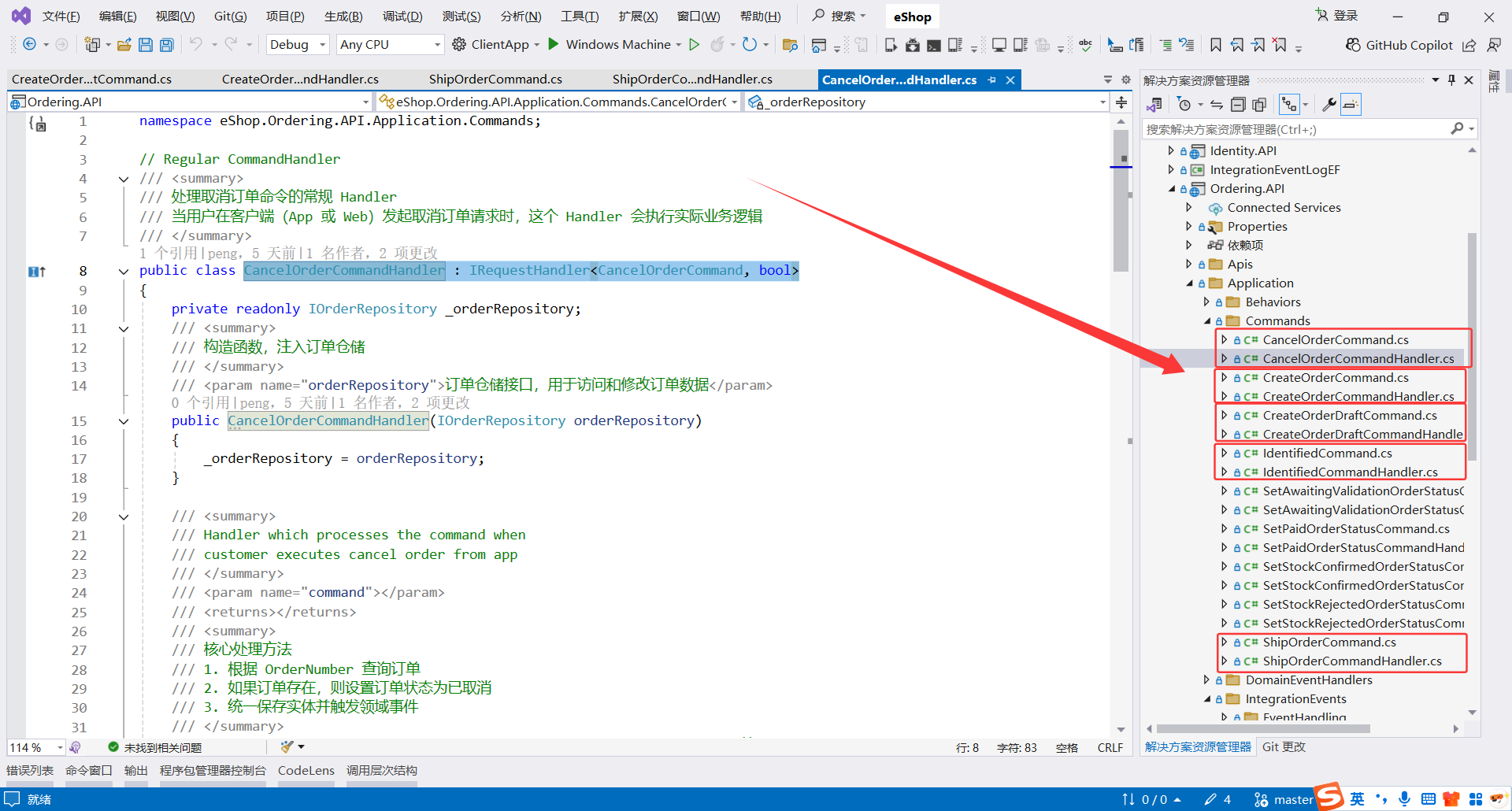Image resolution: width=1512 pixels, height=811 pixels.
Task: Open the 输出 output window tab
Action: click(136, 771)
